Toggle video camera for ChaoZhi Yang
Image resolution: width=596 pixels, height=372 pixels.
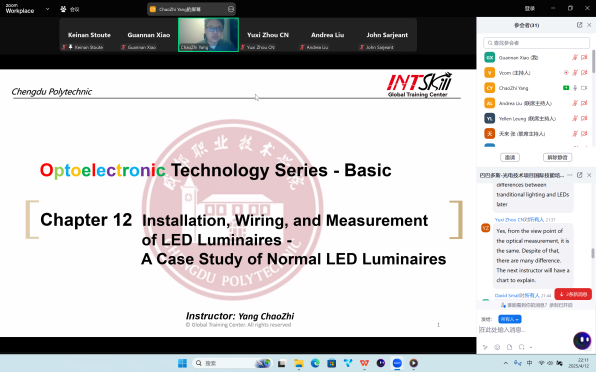coord(584,88)
